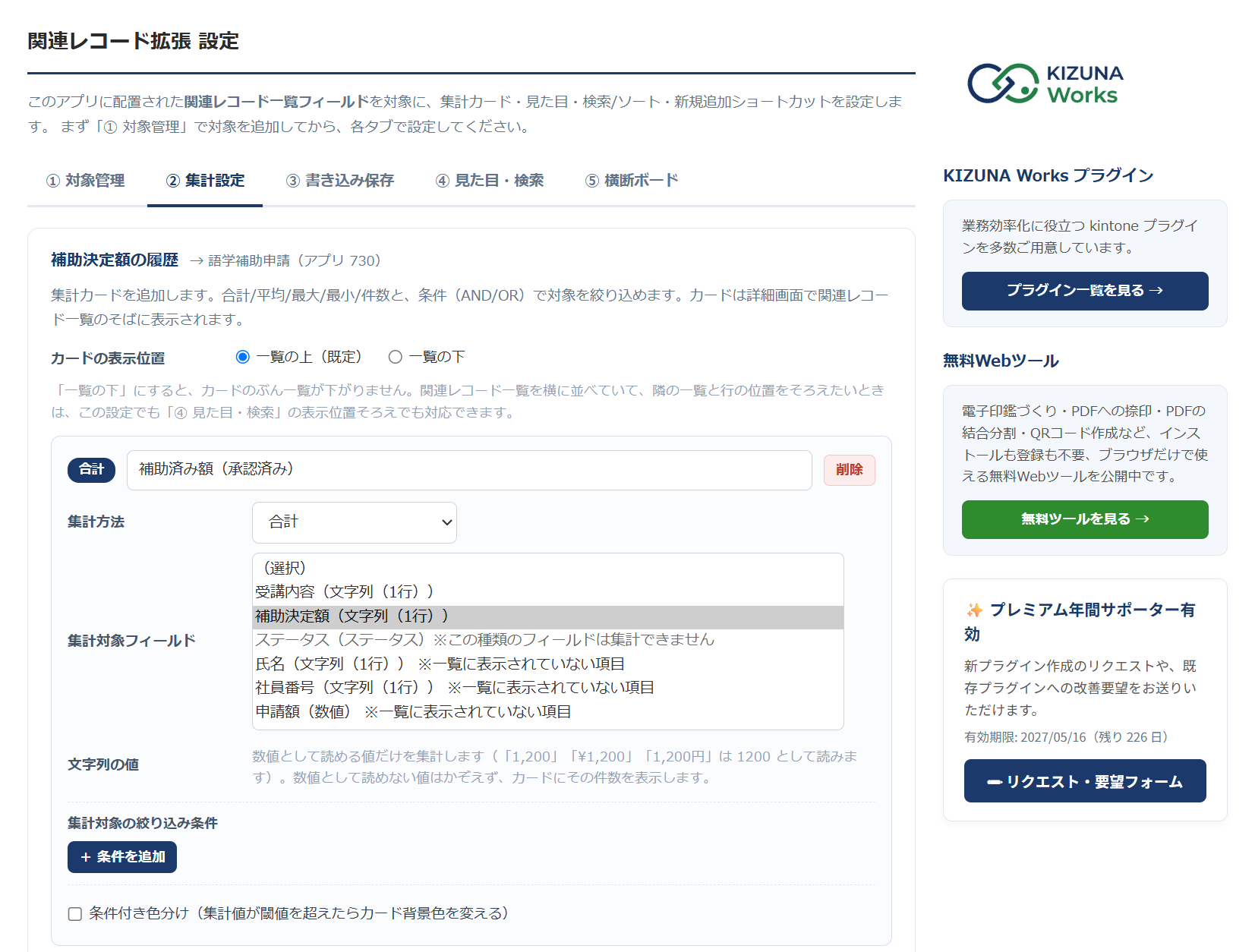Click the 語学補助申請(アプリ 730) text
Screen dimensions: 1255x952
(295, 260)
